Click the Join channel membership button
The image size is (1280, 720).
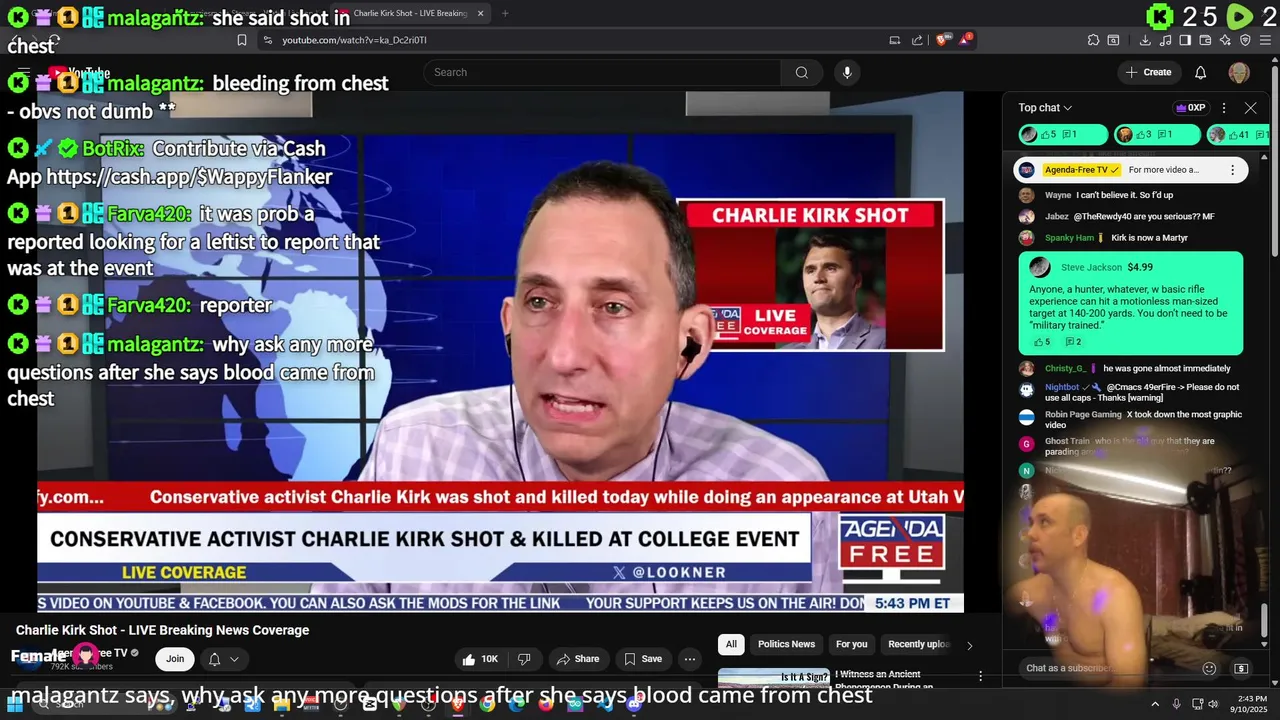point(175,659)
